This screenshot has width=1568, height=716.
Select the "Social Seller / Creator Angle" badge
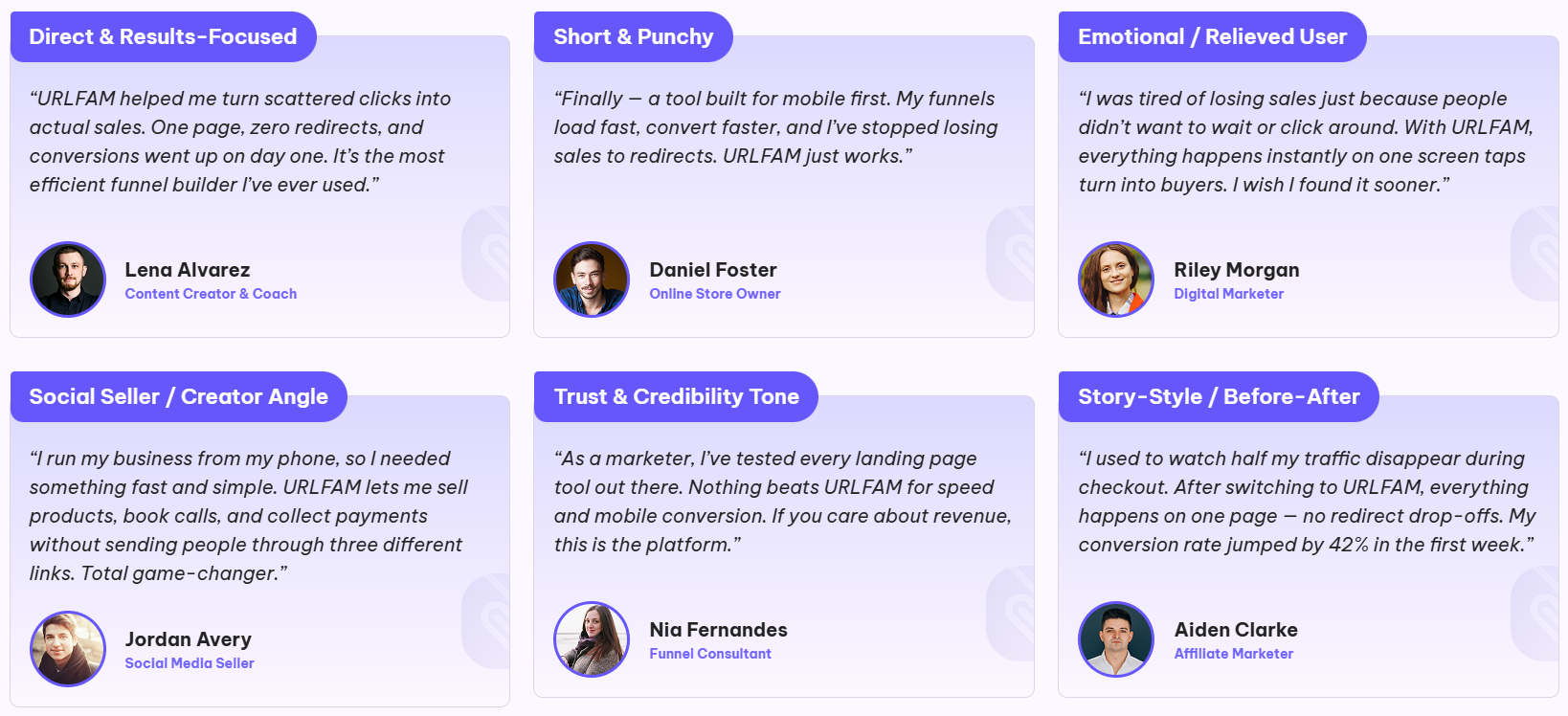click(178, 397)
